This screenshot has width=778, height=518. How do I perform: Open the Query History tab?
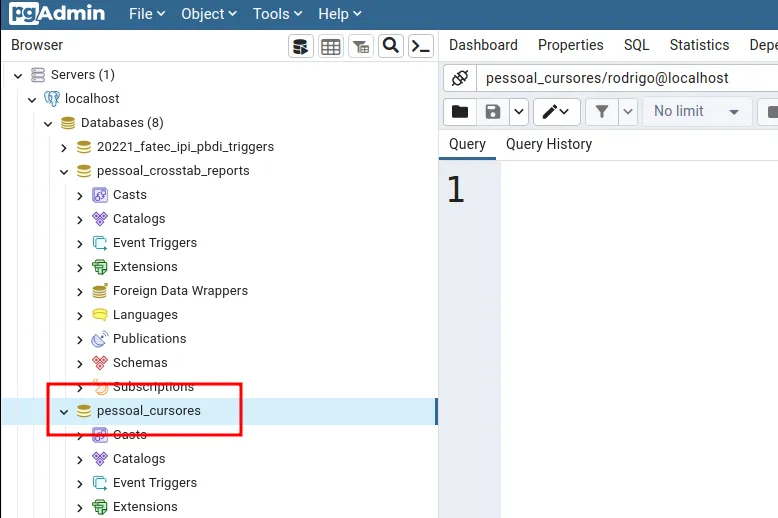[x=549, y=144]
